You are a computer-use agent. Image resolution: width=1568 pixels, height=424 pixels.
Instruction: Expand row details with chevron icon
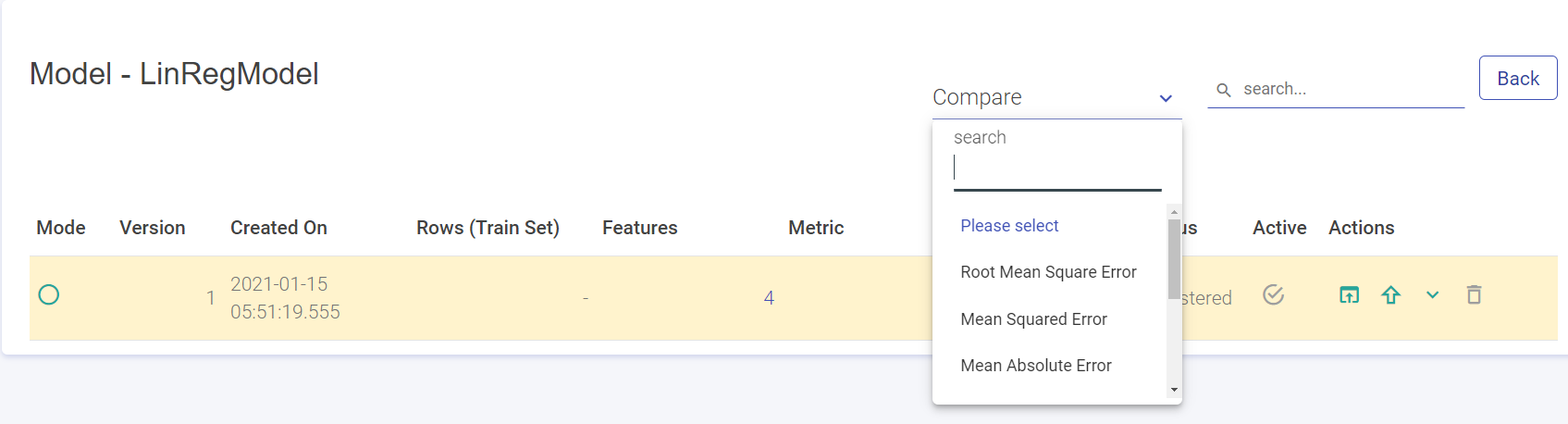1432,295
